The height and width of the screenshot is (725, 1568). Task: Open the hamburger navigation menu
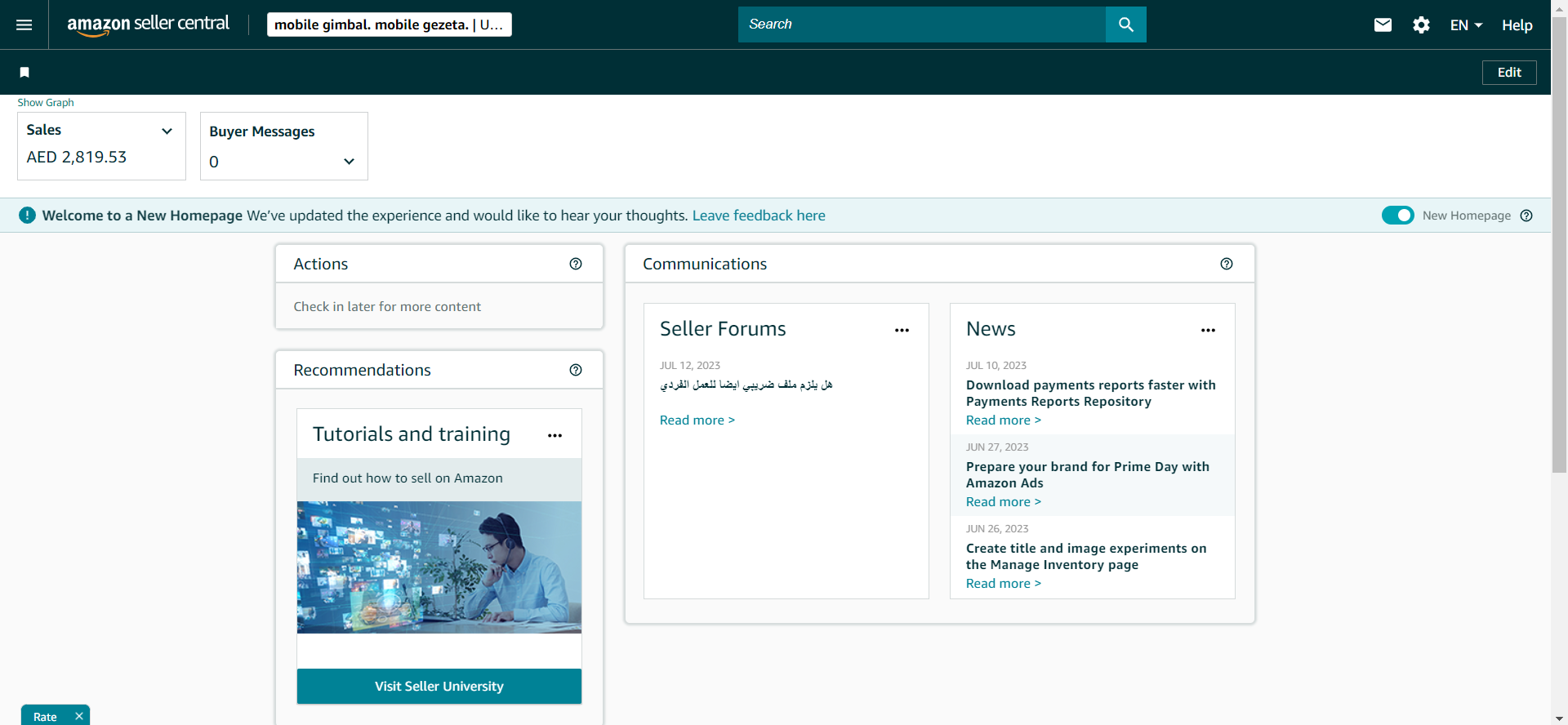(x=24, y=25)
